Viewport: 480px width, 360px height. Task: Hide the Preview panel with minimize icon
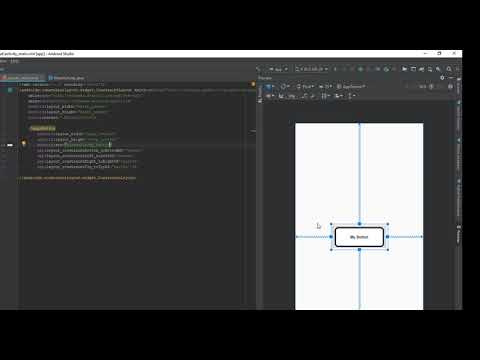(x=451, y=78)
